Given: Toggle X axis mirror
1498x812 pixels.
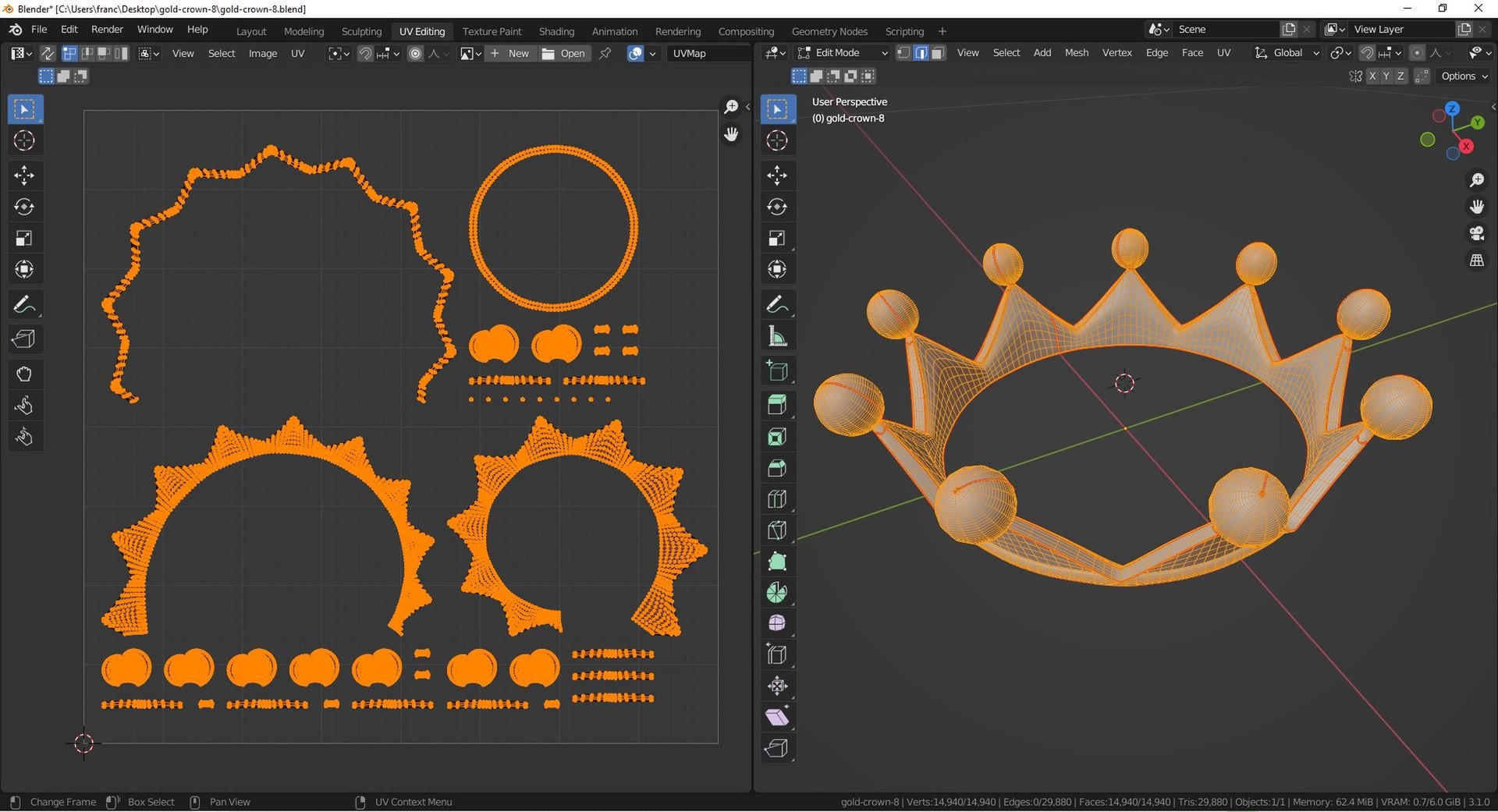Looking at the screenshot, I should [x=1372, y=76].
